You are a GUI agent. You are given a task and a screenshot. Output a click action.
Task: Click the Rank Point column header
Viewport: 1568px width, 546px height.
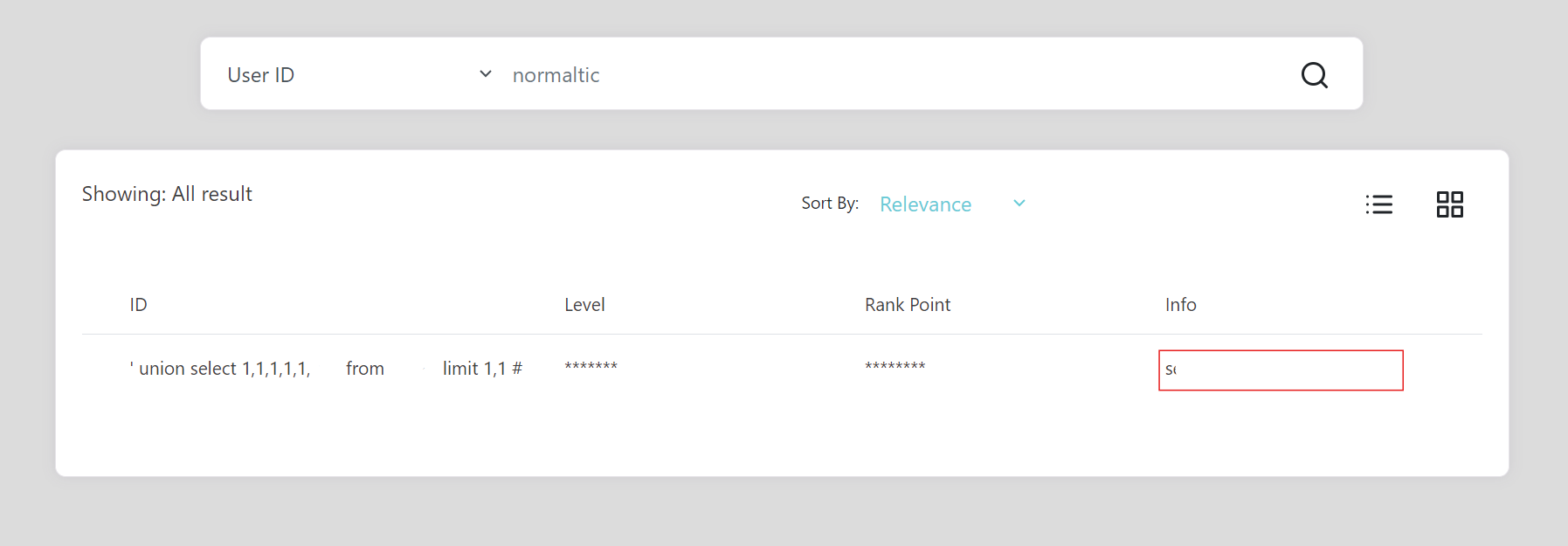pyautogui.click(x=908, y=305)
